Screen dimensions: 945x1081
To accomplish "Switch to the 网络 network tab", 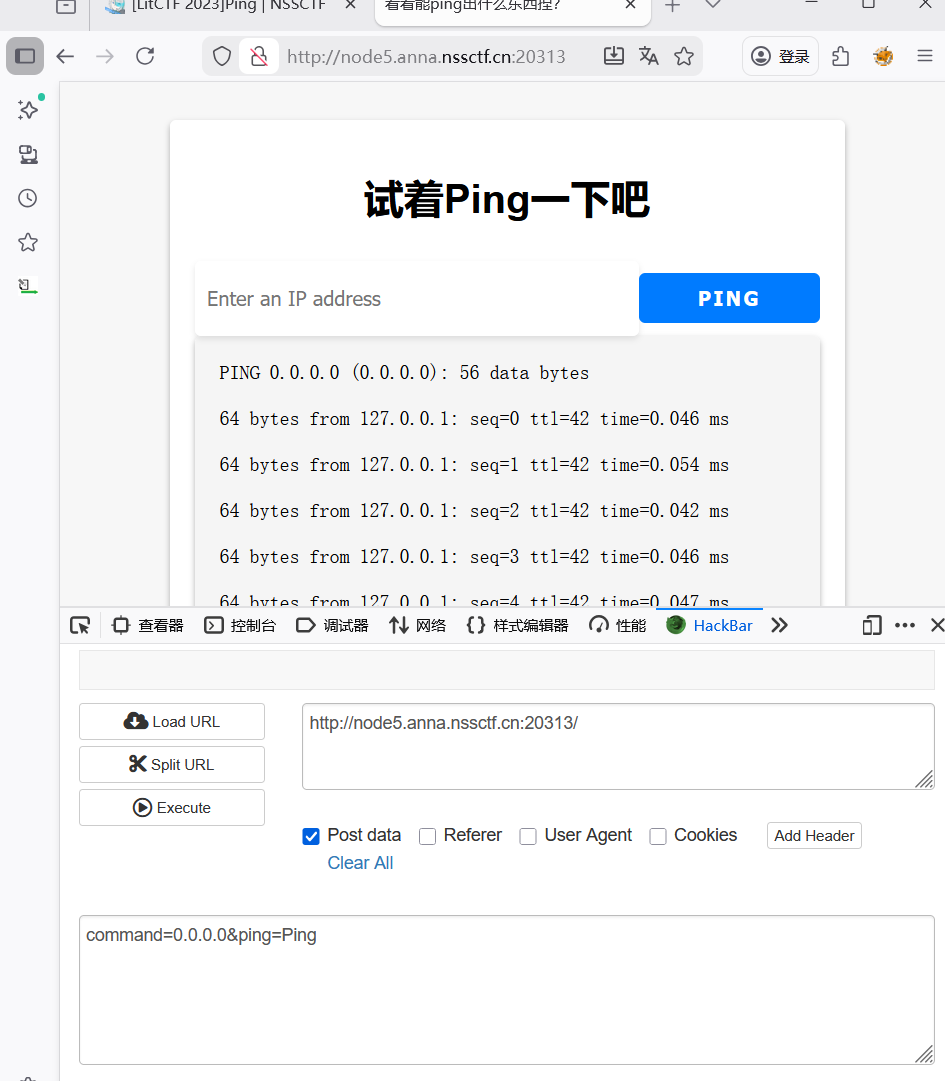I will (418, 625).
